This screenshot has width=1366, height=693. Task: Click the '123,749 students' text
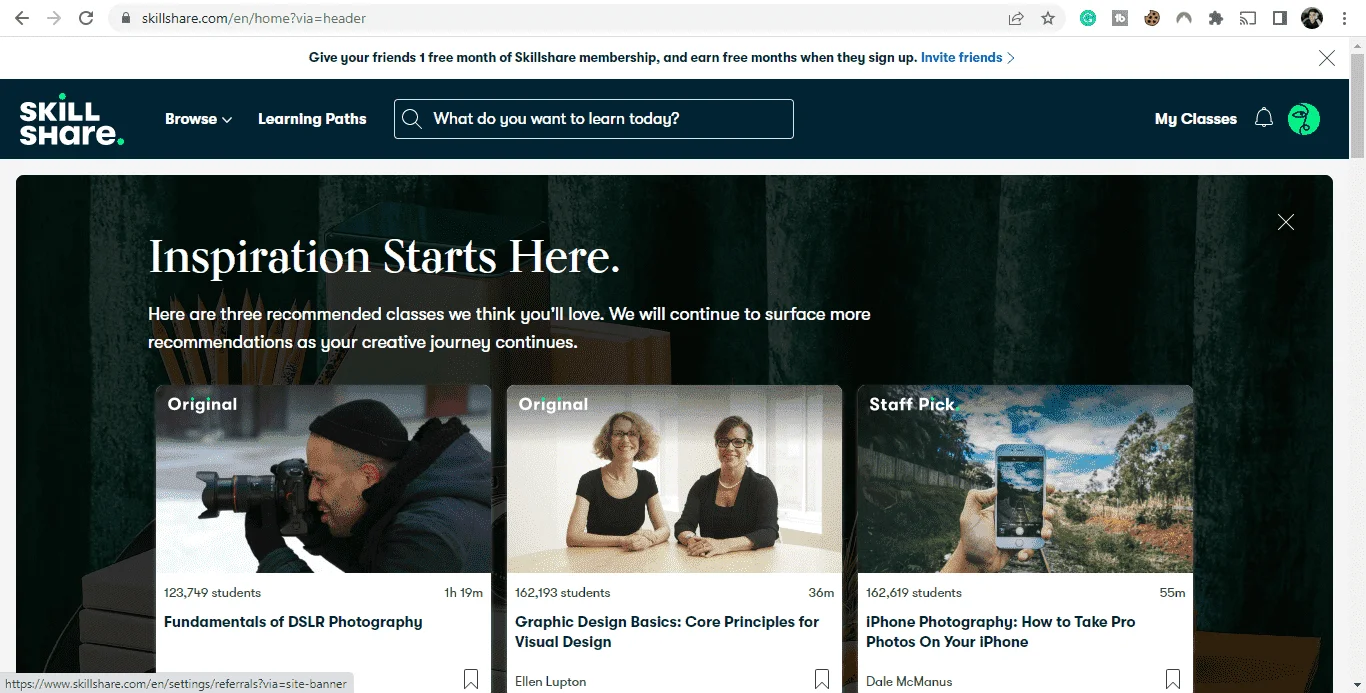pyautogui.click(x=212, y=593)
